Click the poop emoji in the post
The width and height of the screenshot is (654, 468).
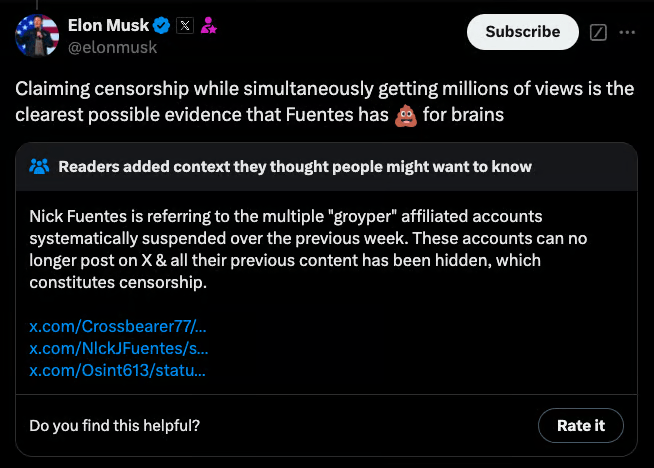tap(403, 114)
